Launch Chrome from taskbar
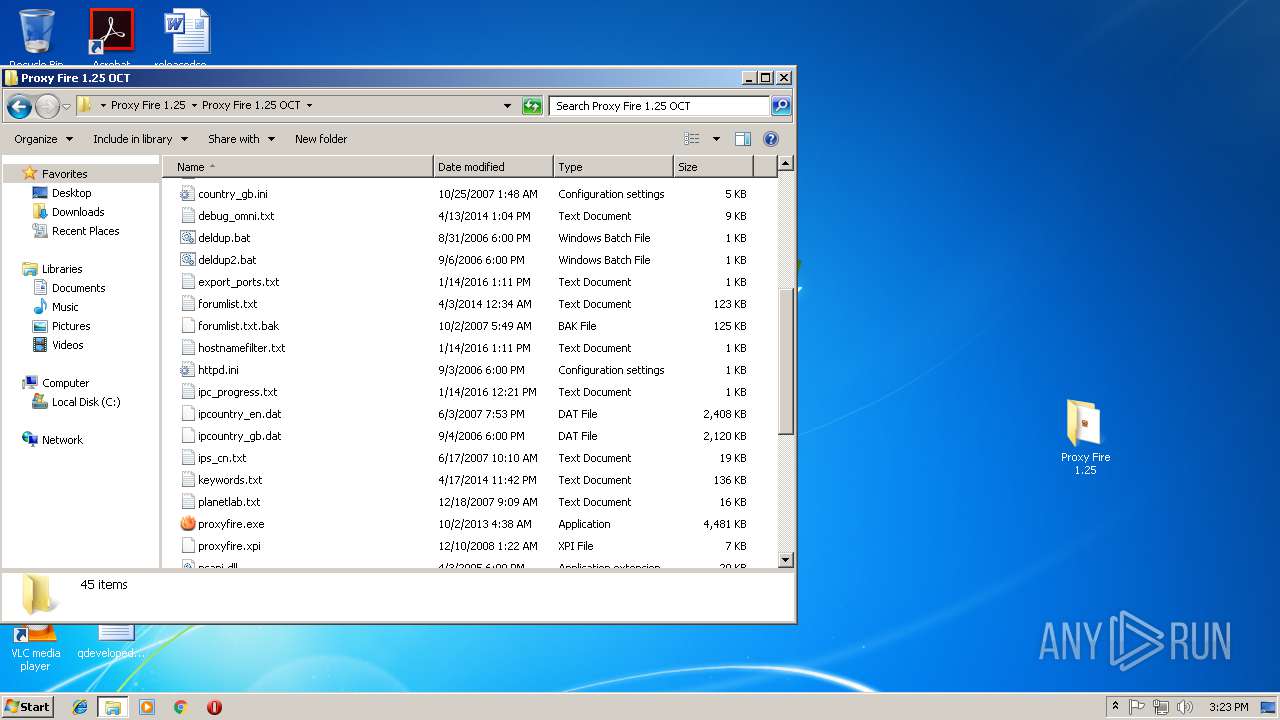1280x720 pixels. (x=180, y=707)
